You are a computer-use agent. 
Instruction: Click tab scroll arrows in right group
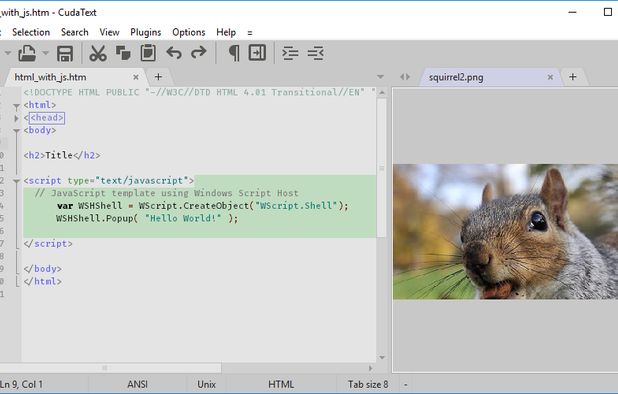[x=405, y=77]
